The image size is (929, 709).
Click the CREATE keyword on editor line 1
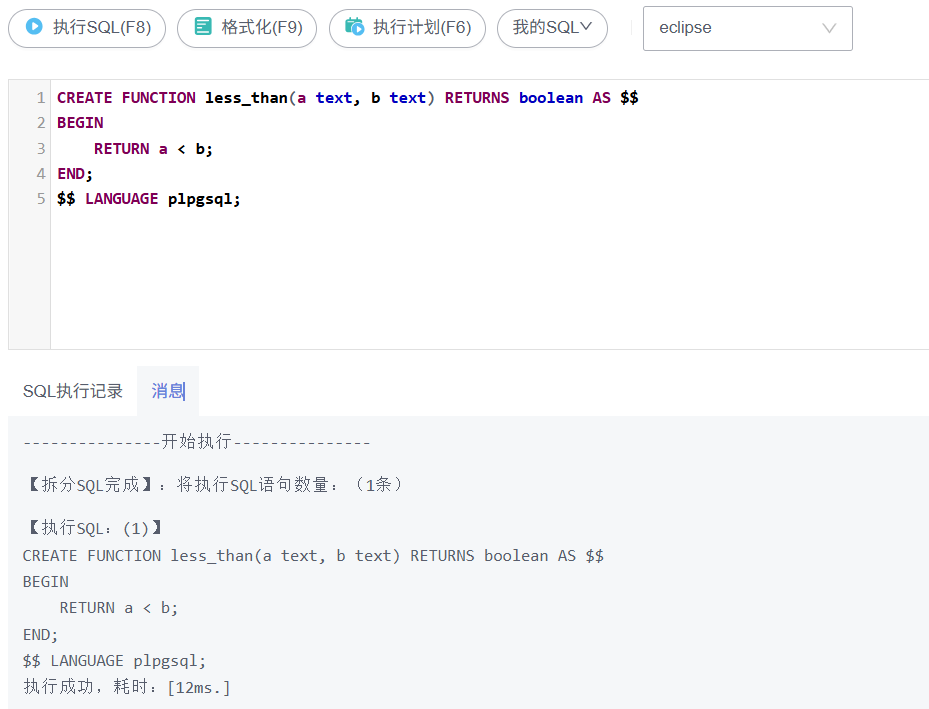pos(85,98)
